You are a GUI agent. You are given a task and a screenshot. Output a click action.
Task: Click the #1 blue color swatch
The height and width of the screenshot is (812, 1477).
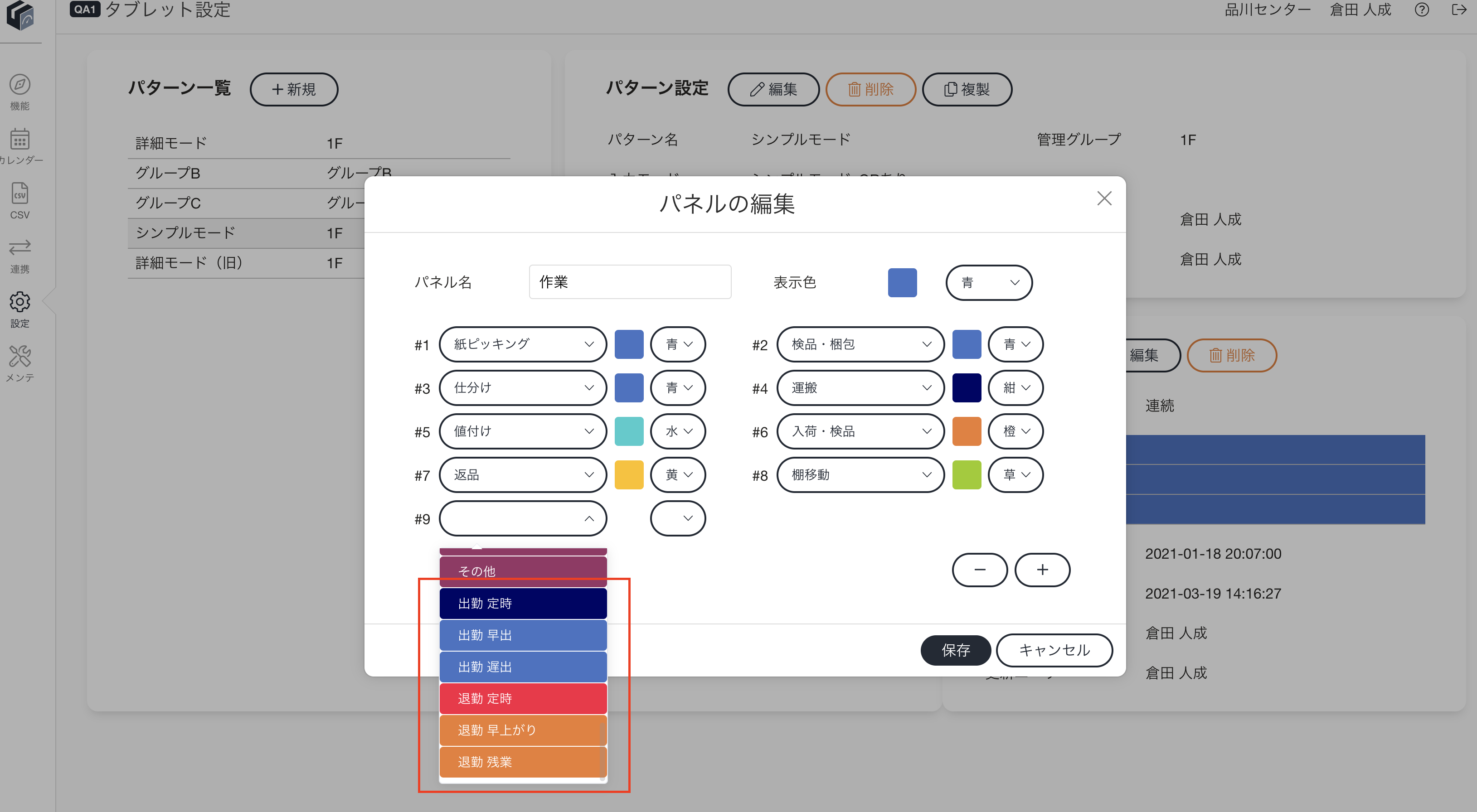click(x=628, y=344)
